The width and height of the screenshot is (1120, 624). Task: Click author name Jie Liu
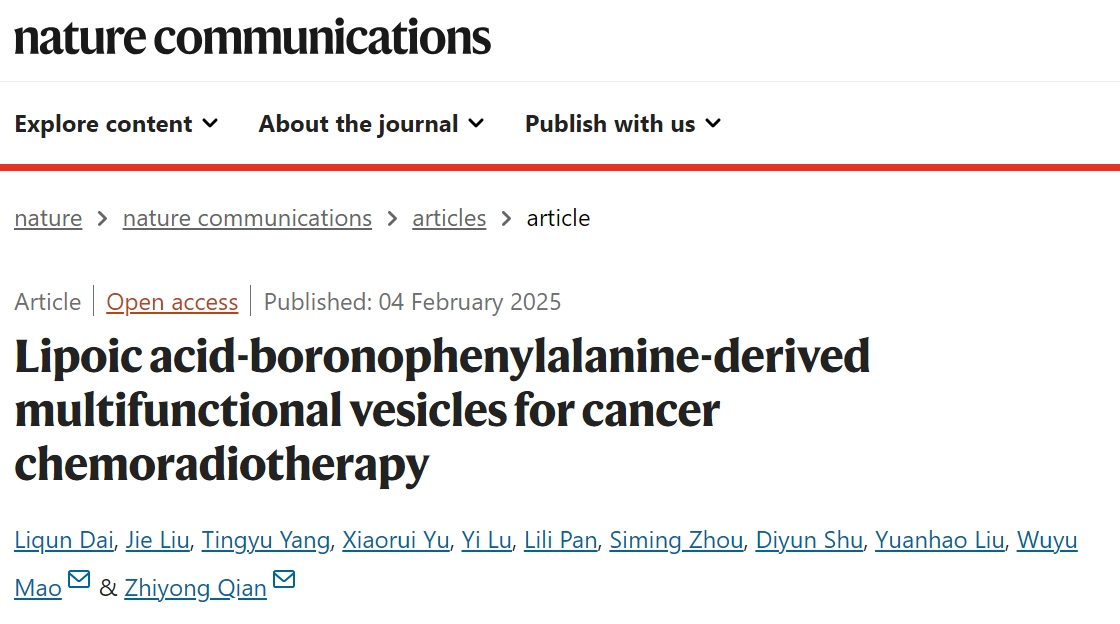pyautogui.click(x=159, y=541)
